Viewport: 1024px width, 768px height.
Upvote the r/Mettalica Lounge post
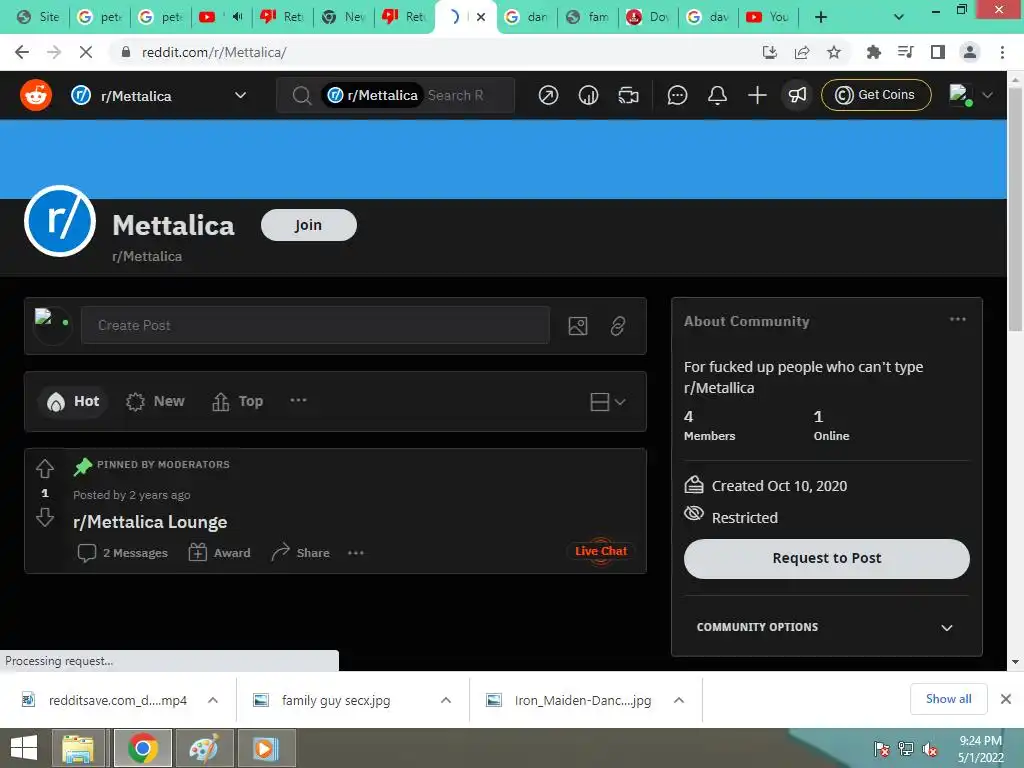44,468
